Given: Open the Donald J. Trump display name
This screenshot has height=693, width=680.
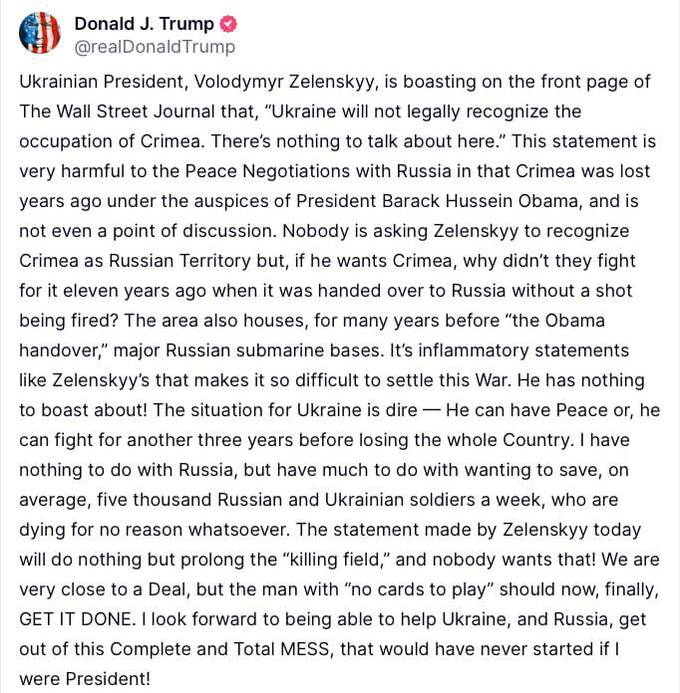Looking at the screenshot, I should coord(144,24).
